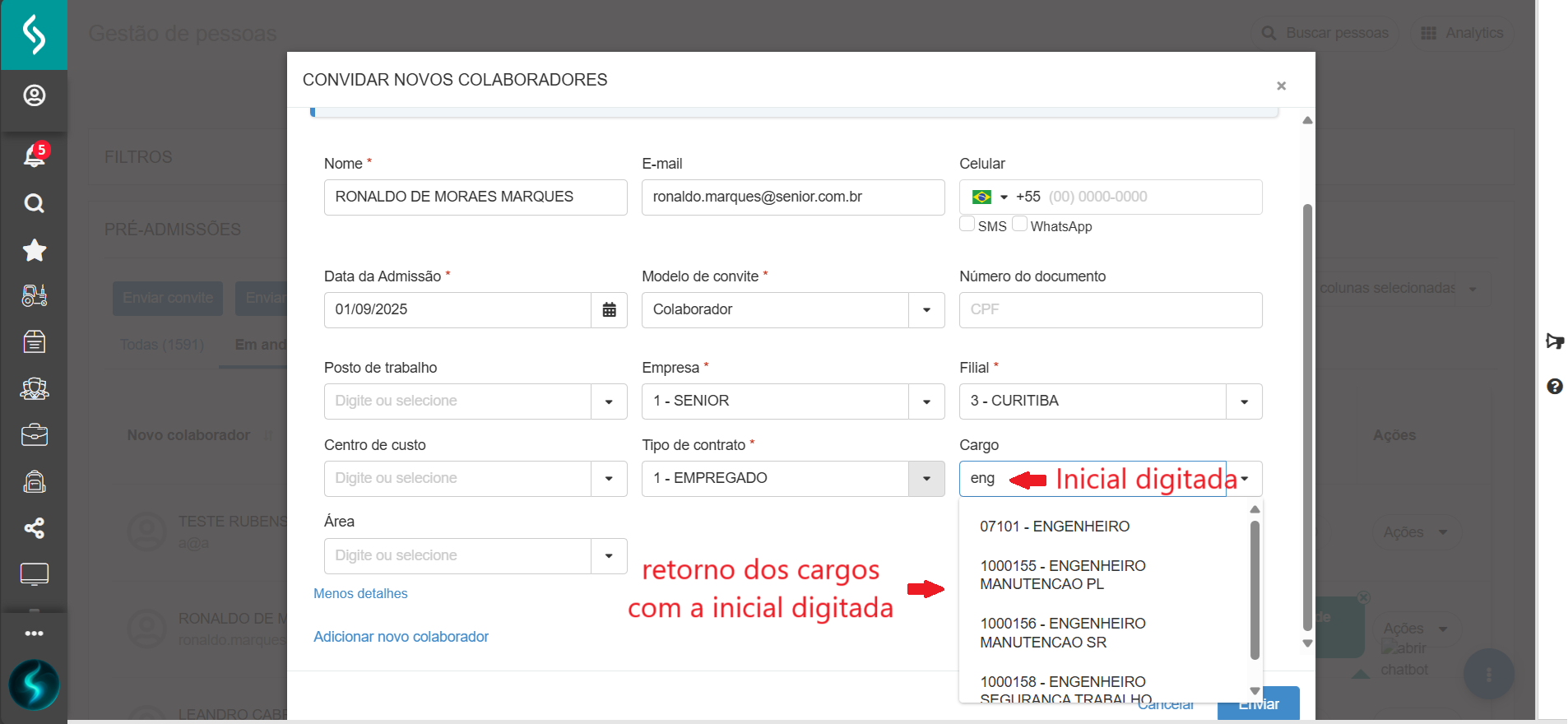Open the Senior logo home icon
1568x724 pixels.
(34, 35)
